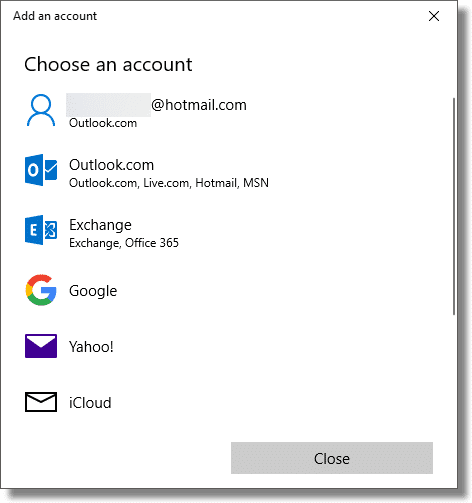
Task: Click the 'Outlook.com, Live.com, Hotmail, MSN' subtitle
Action: coord(169,183)
